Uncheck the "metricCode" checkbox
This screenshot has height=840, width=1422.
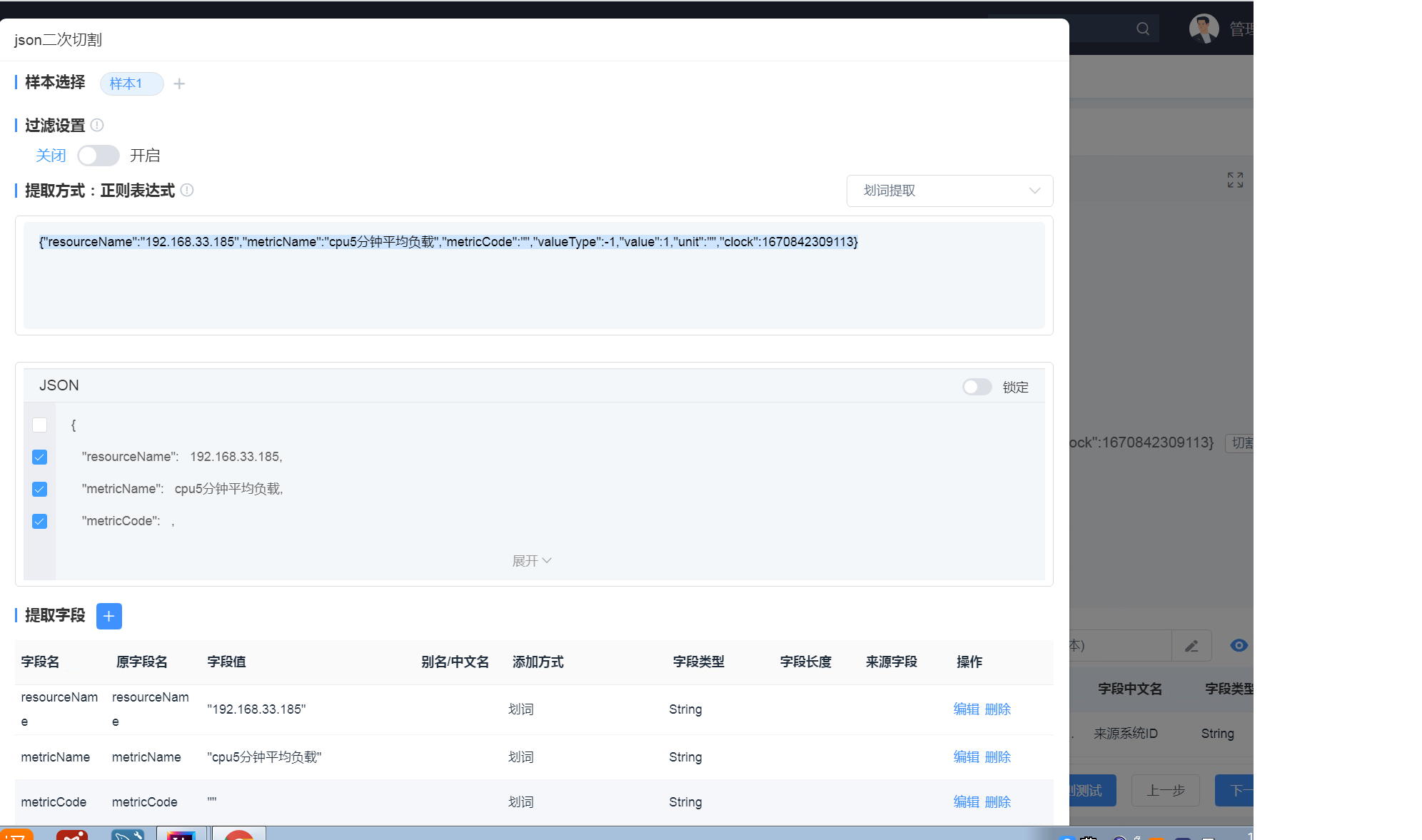click(40, 521)
